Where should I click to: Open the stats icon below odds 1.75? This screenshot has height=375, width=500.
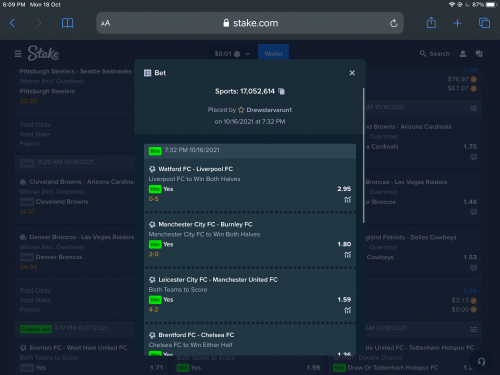[x=473, y=157]
